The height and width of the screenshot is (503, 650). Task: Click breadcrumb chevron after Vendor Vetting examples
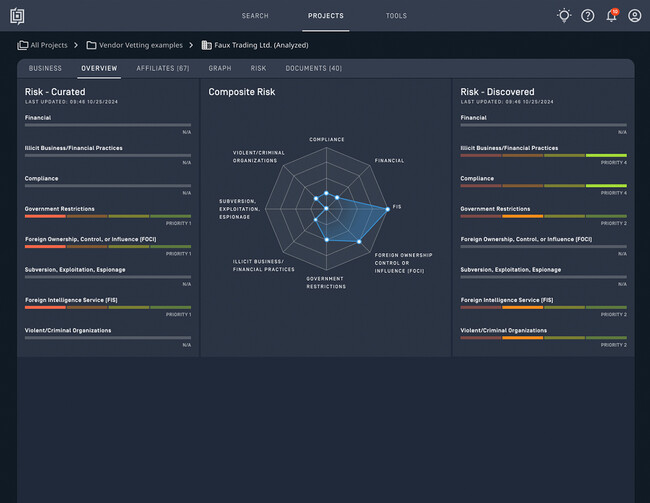[x=191, y=45]
